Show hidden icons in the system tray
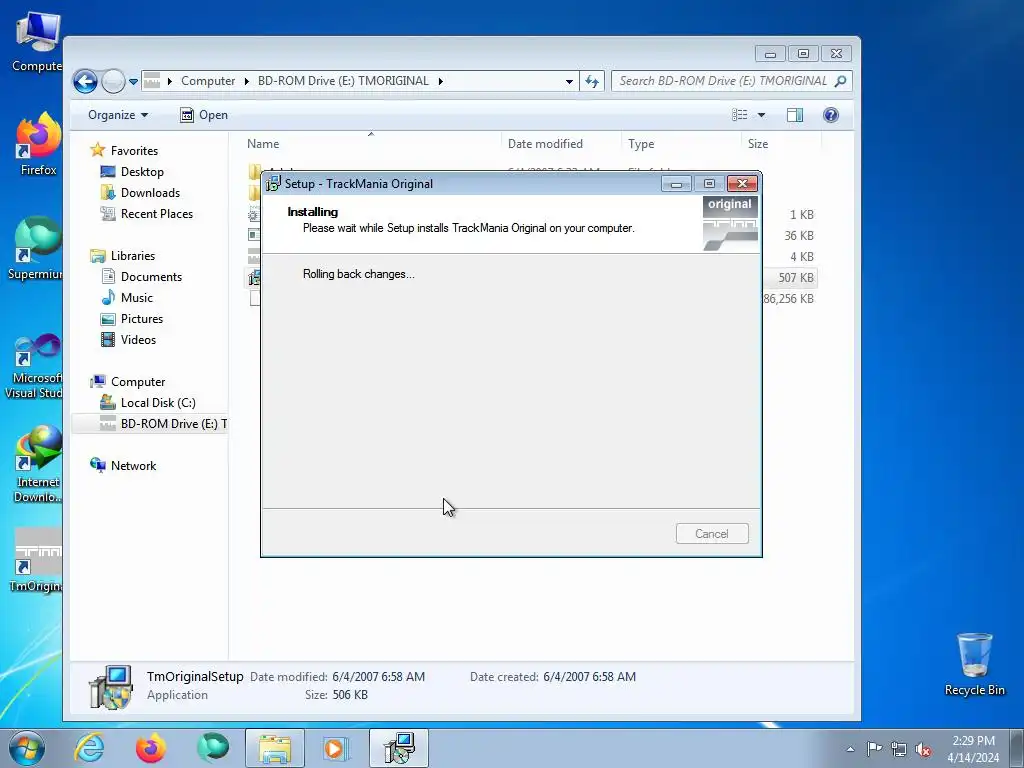This screenshot has width=1024, height=768. click(850, 749)
